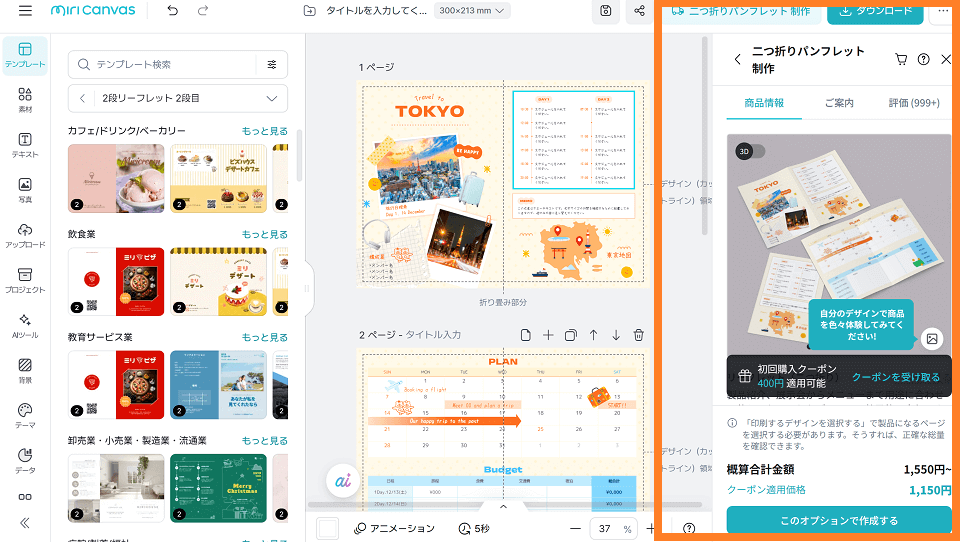Open the アップロード upload panel
Screen dimensions: 960x542
click(25, 235)
